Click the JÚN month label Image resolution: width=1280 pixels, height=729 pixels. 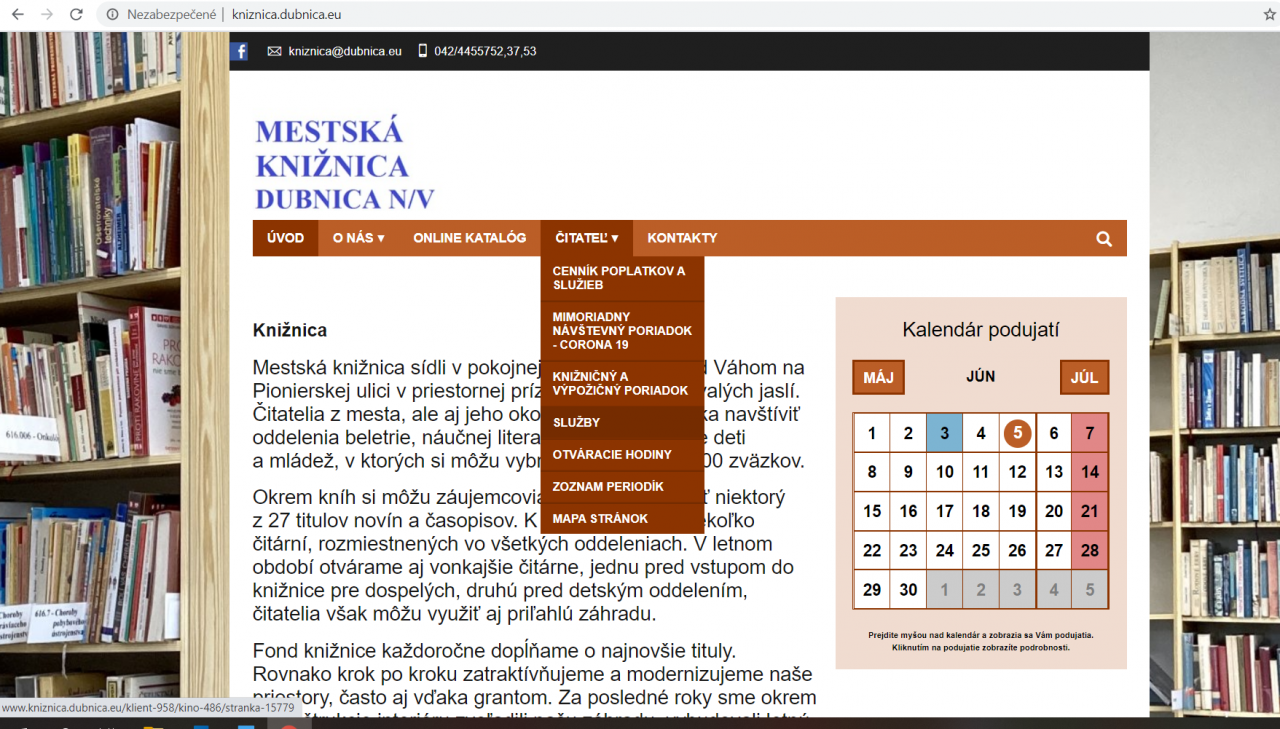981,377
